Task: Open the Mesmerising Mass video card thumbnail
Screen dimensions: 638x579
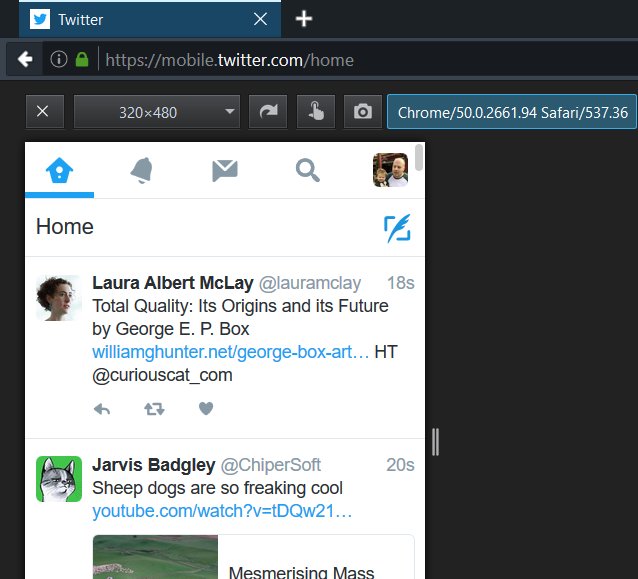Action: (x=155, y=557)
